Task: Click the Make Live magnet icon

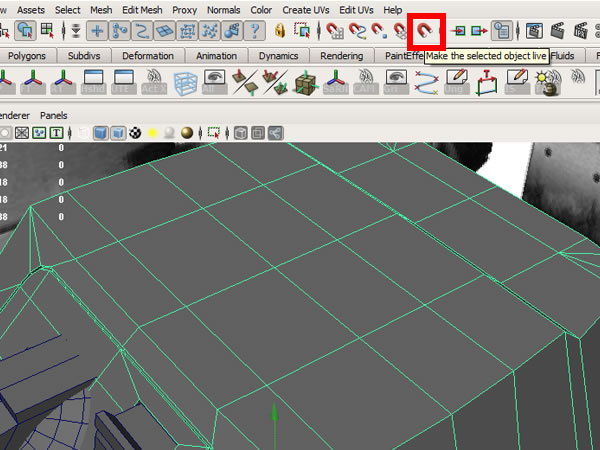Action: tap(427, 31)
